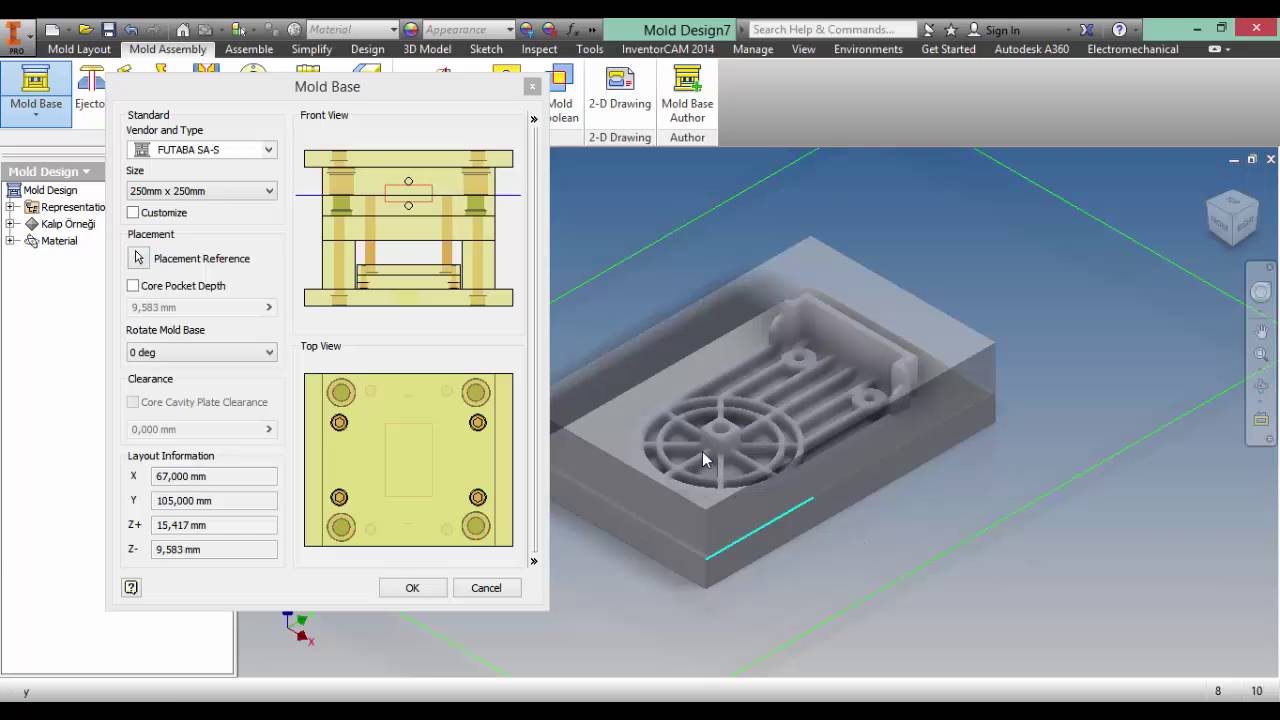Click the select priority tool icon

(x=238, y=30)
